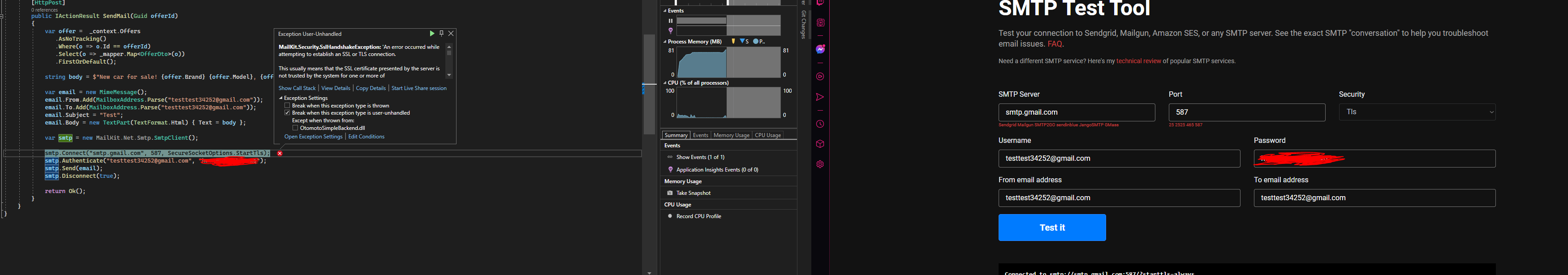Pin the Exception User-Unhandled popup

coord(441,34)
